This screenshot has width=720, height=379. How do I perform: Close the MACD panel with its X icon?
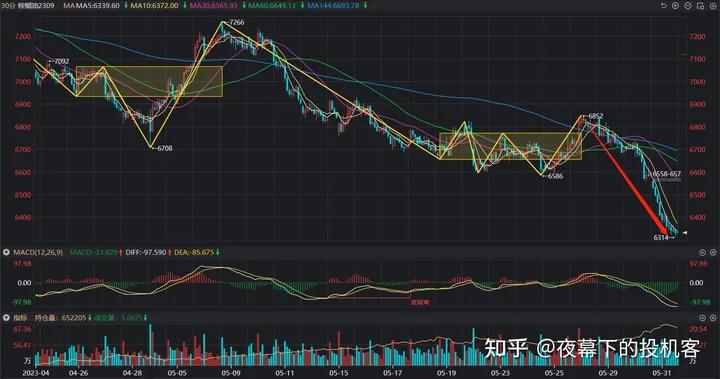pyautogui.click(x=713, y=252)
